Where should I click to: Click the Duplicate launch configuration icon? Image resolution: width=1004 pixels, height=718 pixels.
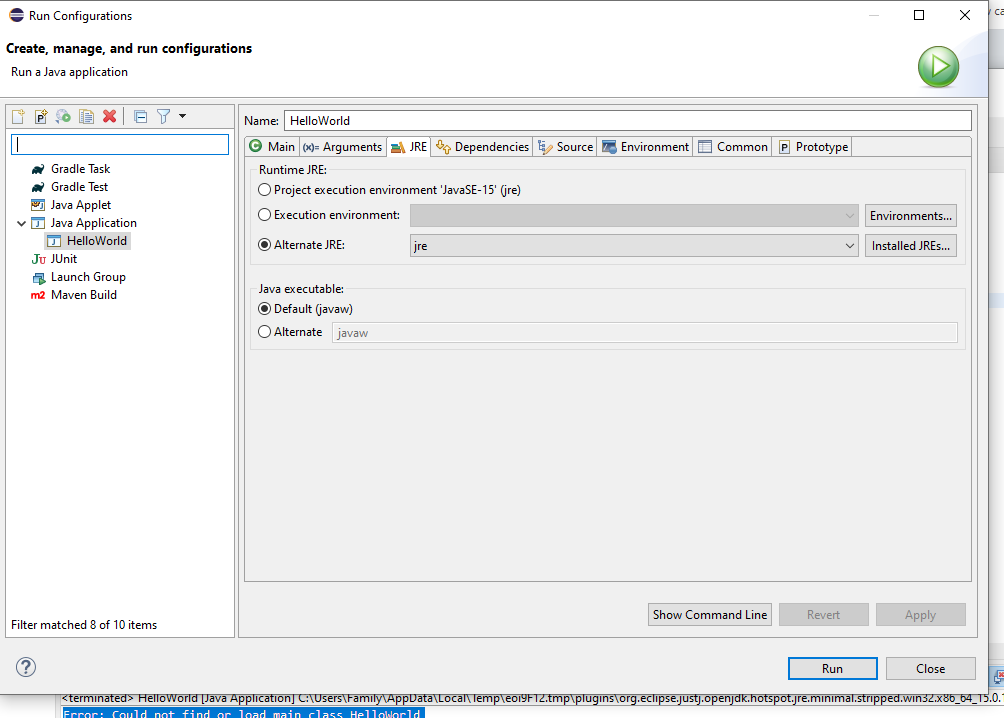[87, 117]
